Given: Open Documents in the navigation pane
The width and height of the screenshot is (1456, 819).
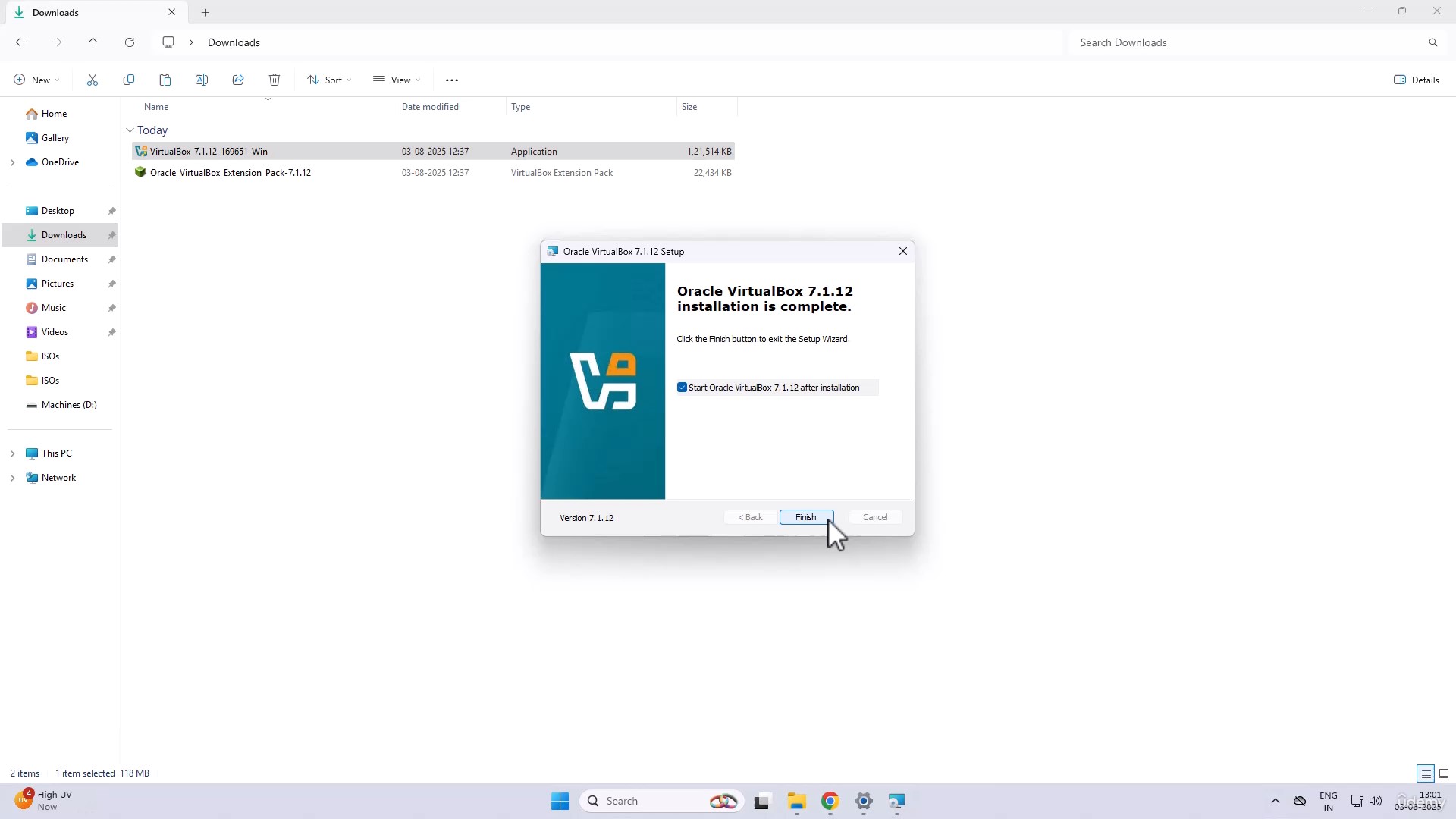Looking at the screenshot, I should [64, 259].
